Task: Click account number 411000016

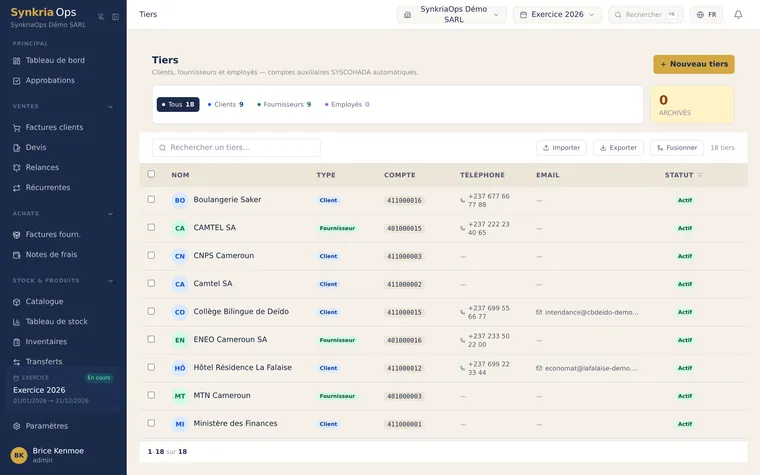Action: coord(404,200)
